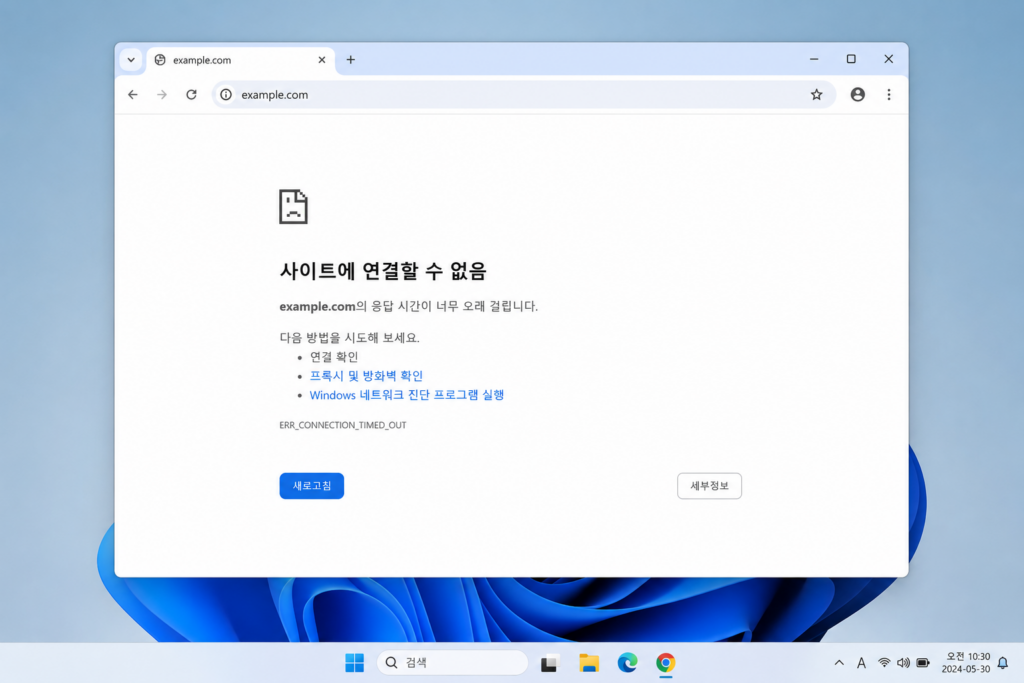Click the Chrome icon in the taskbar
The image size is (1024, 683).
(x=665, y=663)
